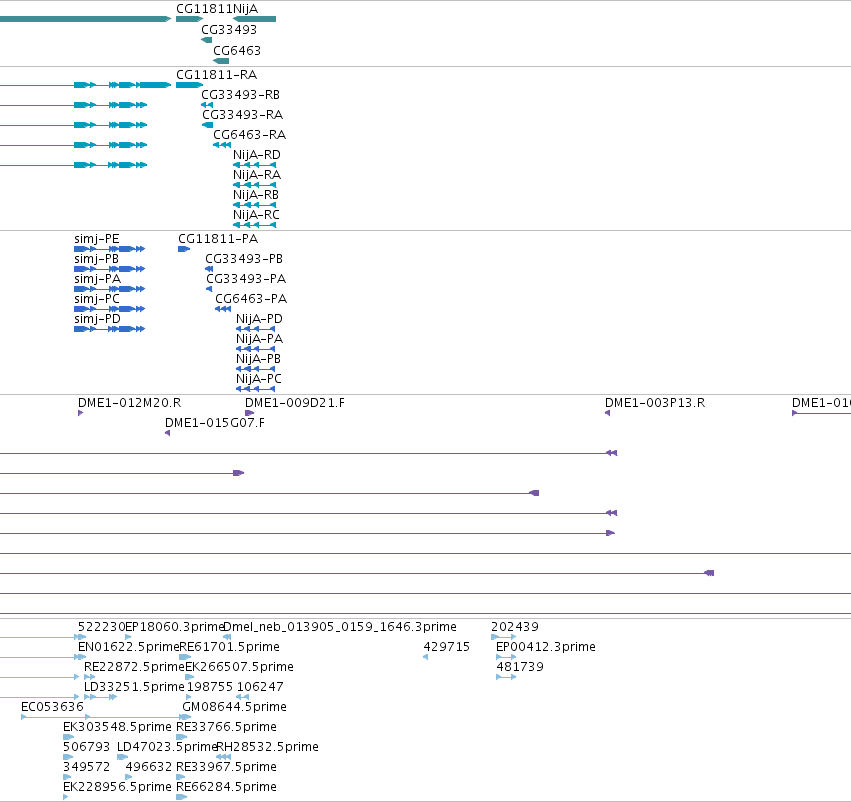Click EST RE66284.5prime
The width and height of the screenshot is (851, 802).
click(226, 787)
